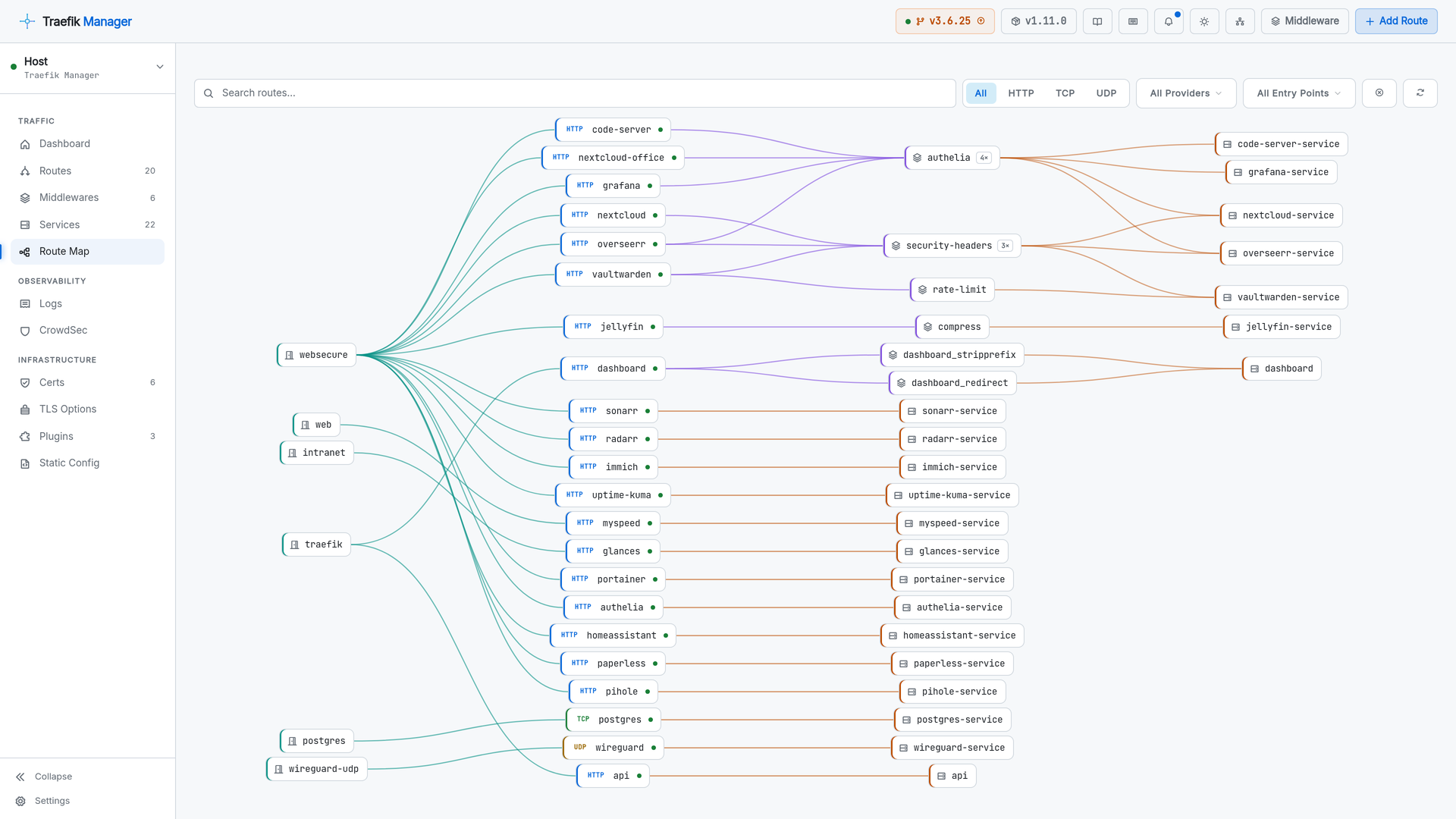Screen dimensions: 1456x819
Task: Click the uptime-kuma-service node
Action: point(952,495)
